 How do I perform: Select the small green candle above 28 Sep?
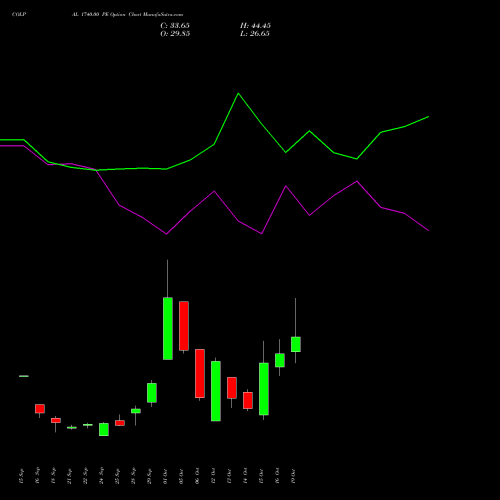[x=136, y=411]
